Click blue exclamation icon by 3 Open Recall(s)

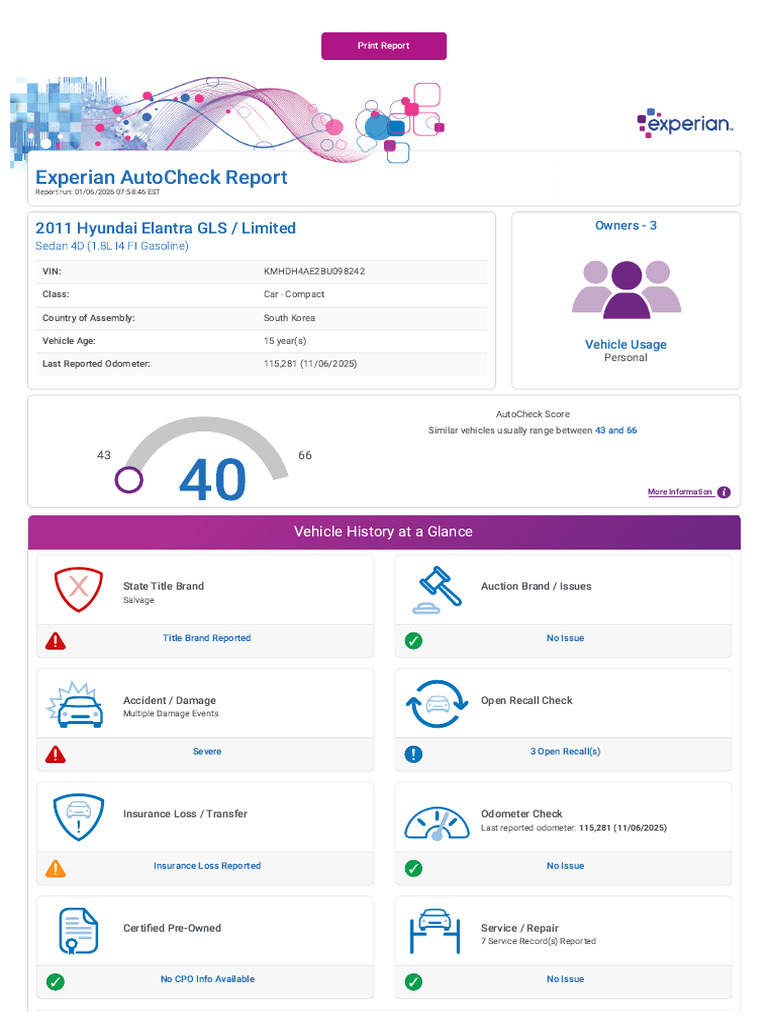pyautogui.click(x=413, y=754)
